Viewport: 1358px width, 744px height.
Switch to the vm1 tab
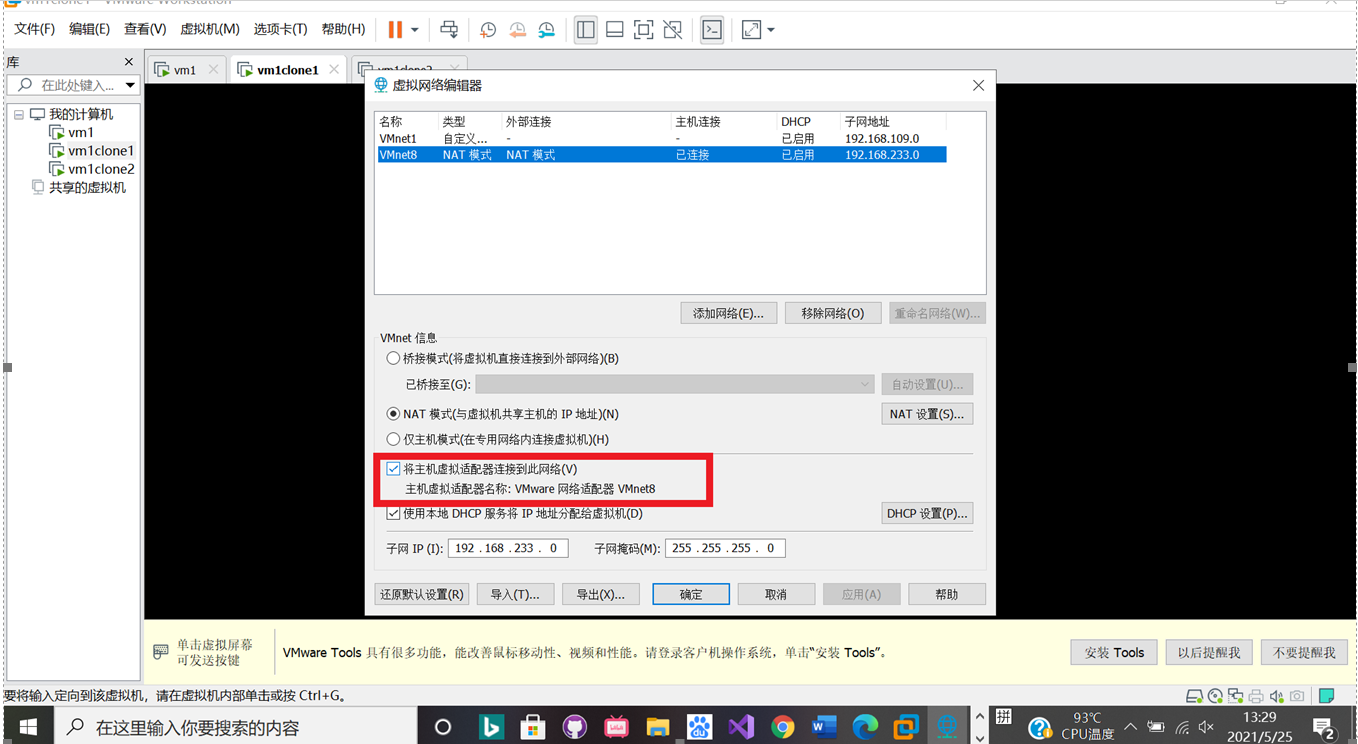[x=185, y=69]
